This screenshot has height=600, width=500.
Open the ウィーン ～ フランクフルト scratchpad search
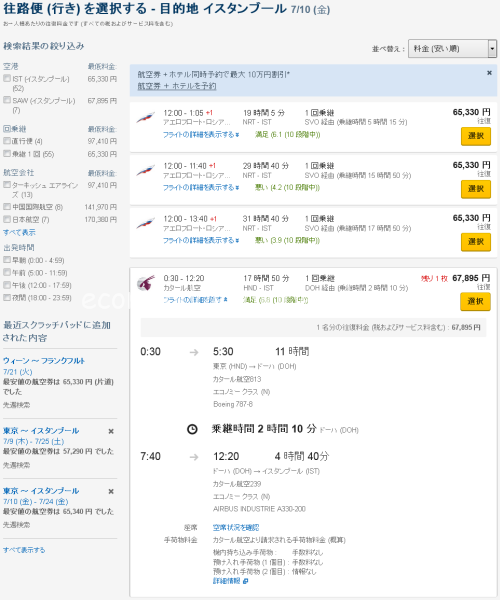click(44, 361)
